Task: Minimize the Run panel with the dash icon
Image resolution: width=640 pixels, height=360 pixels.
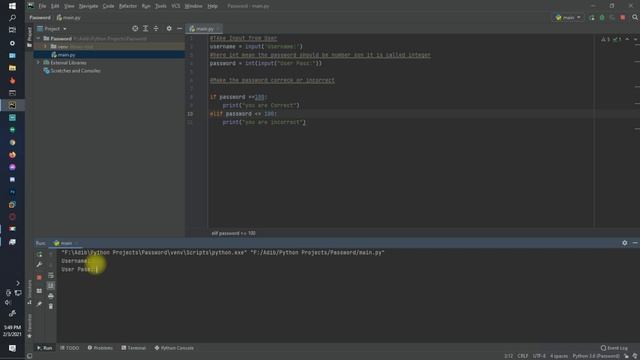Action: (635, 243)
